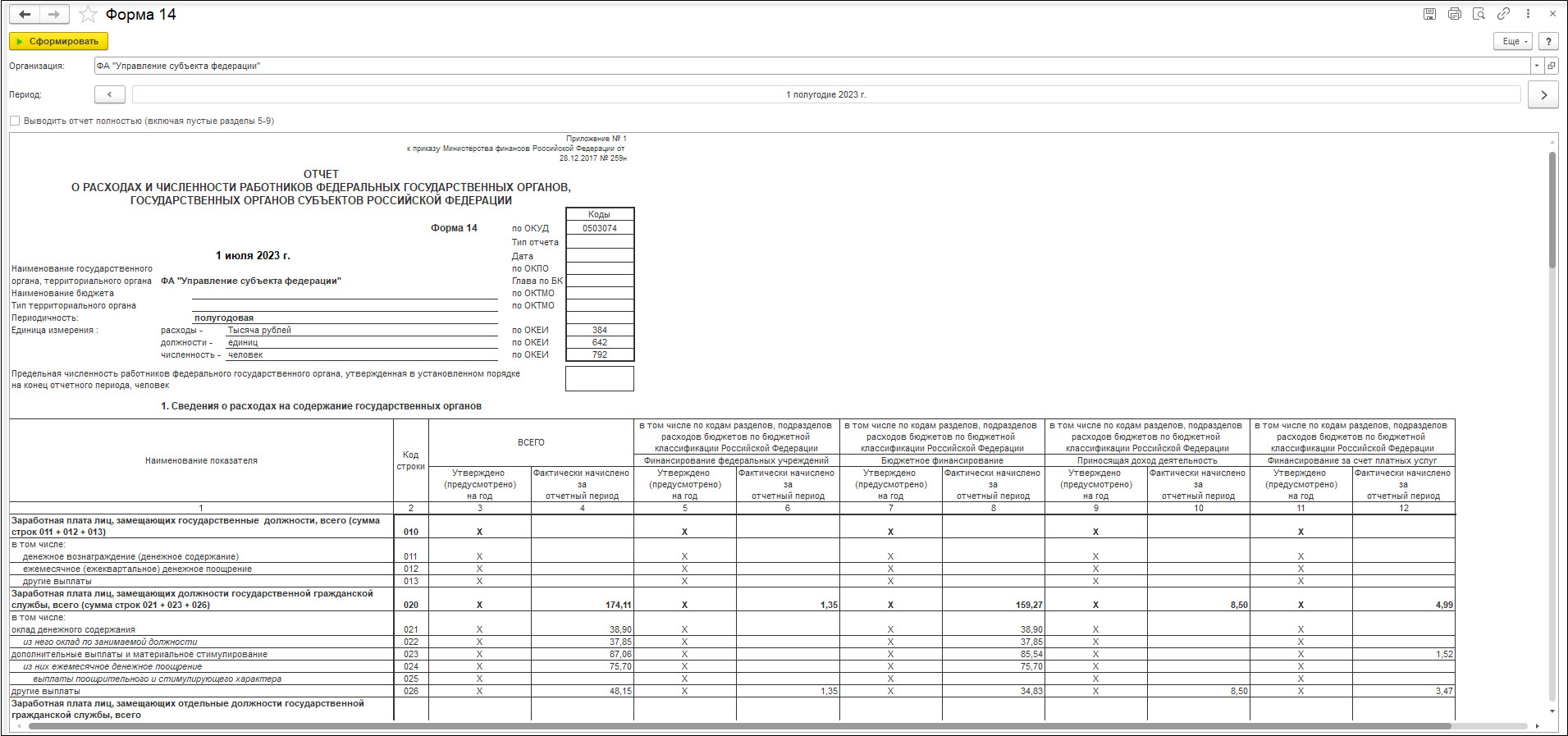1568x736 pixels.
Task: Select the header Финансирование за счет платных услуг
Action: (1352, 460)
